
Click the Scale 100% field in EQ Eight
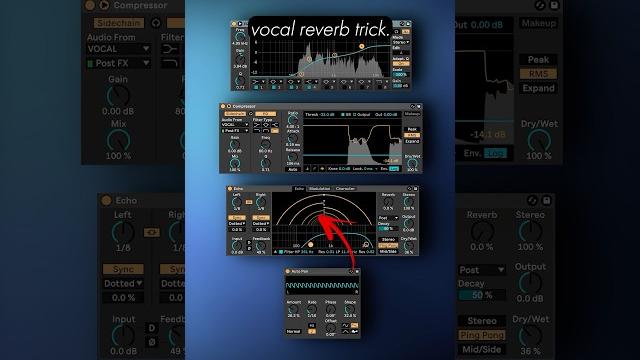[401, 75]
